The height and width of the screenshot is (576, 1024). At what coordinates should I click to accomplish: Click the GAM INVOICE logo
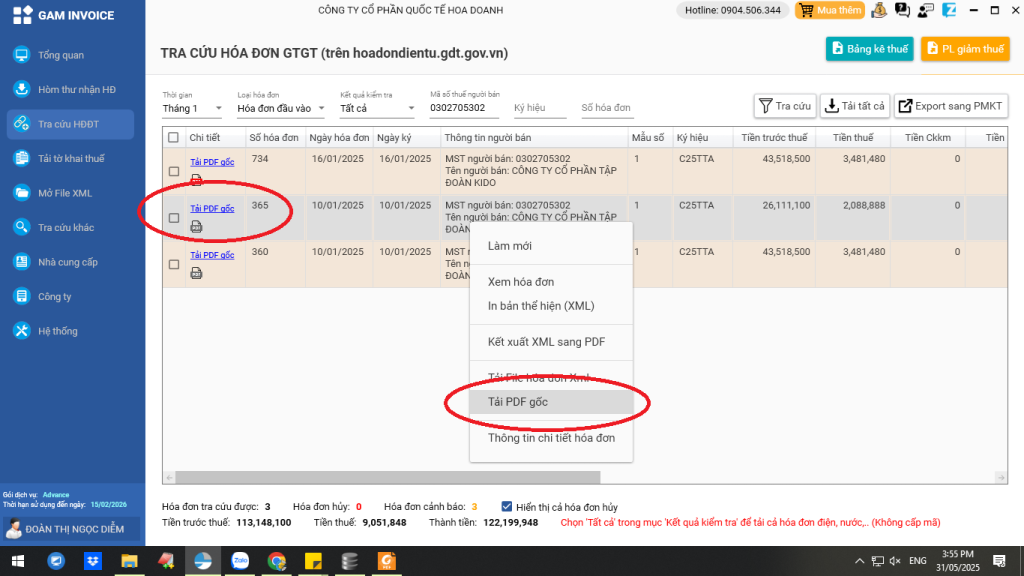pos(63,15)
